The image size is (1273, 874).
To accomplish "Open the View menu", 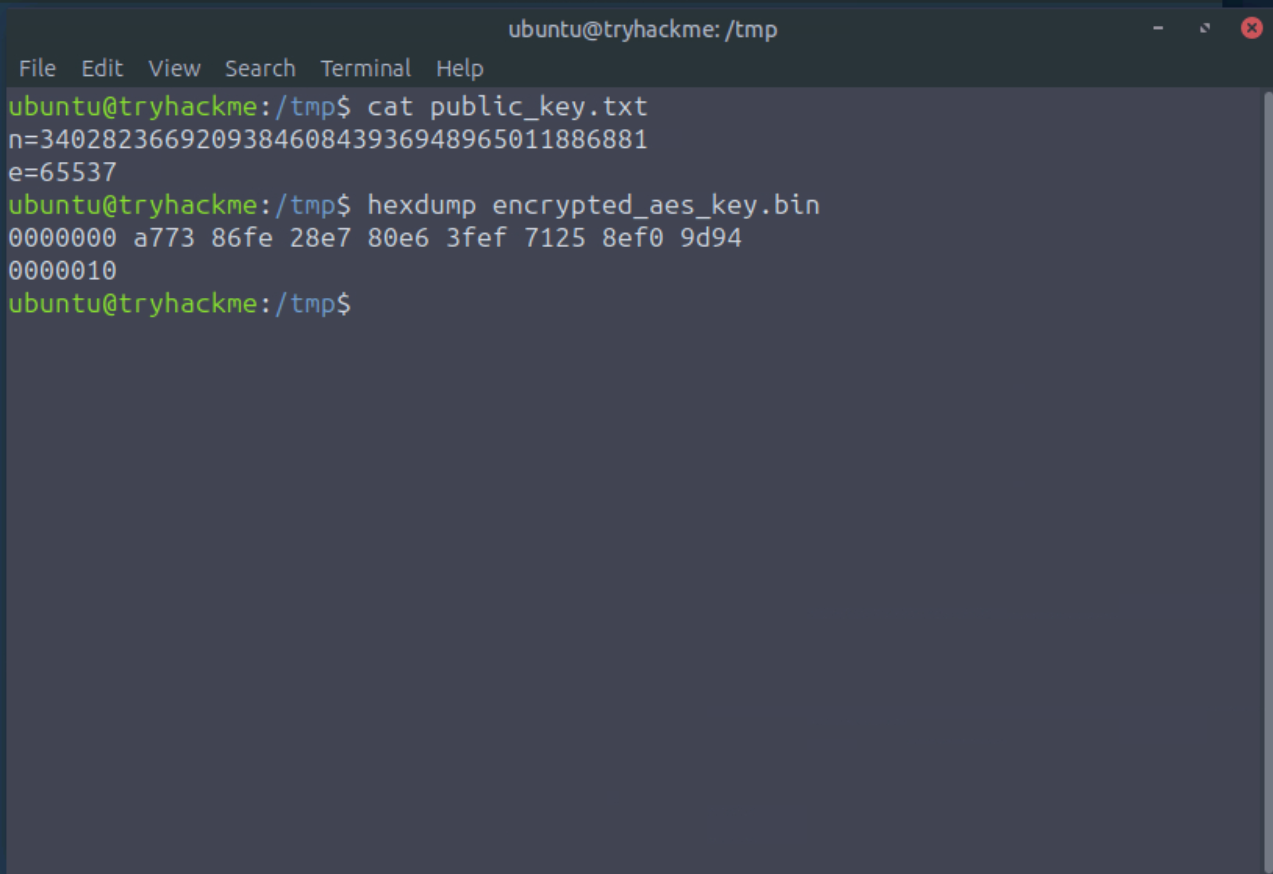I will [173, 68].
